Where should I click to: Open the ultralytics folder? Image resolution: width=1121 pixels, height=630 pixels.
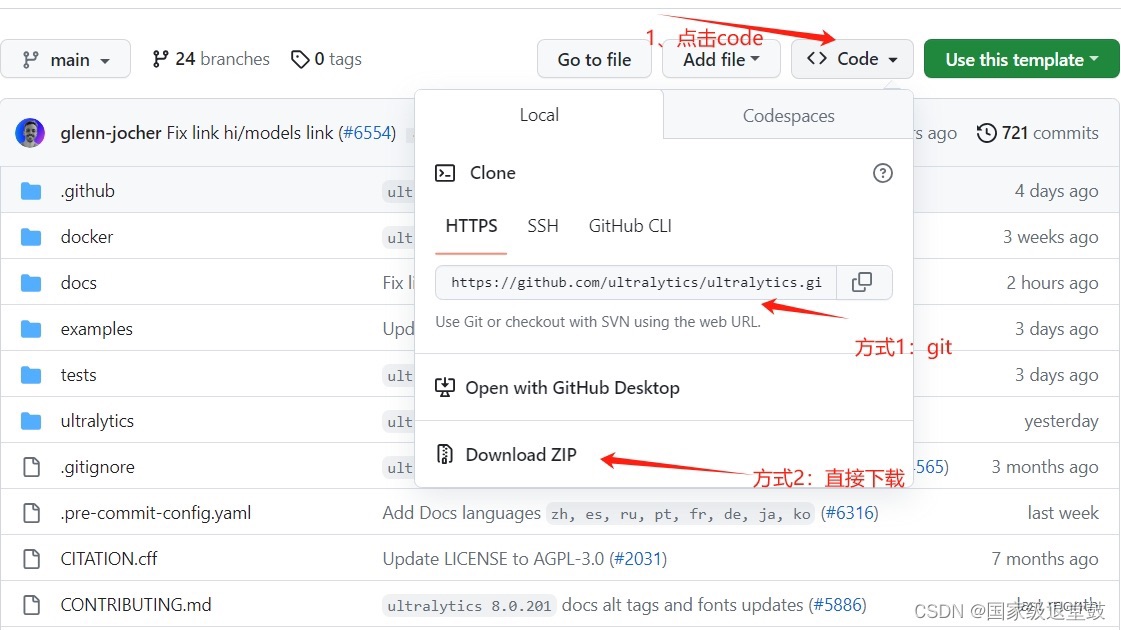coord(97,420)
